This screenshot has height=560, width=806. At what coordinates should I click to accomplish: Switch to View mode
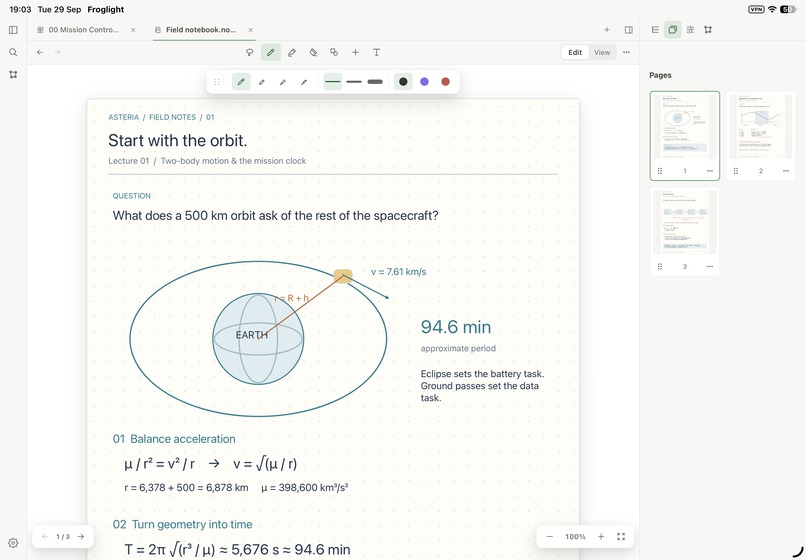(x=602, y=52)
